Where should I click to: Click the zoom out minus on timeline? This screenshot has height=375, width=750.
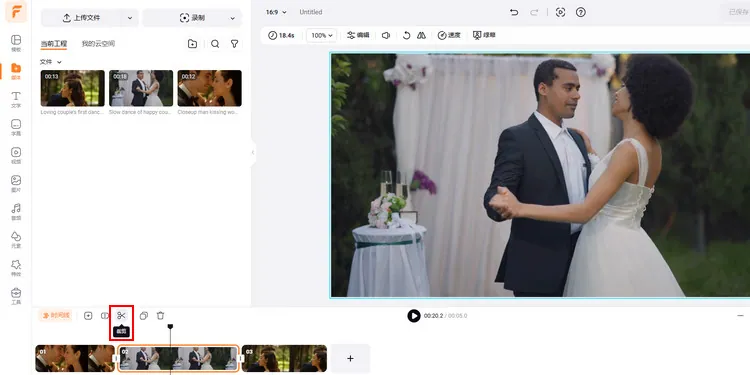pos(740,316)
